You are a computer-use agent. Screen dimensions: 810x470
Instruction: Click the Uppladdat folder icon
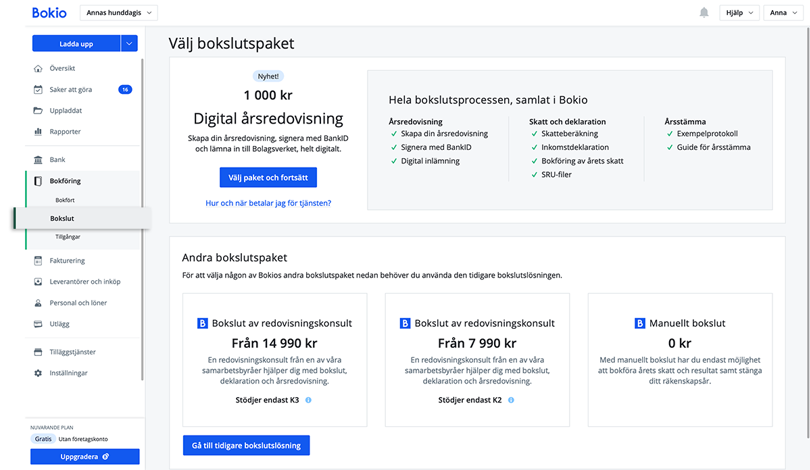pyautogui.click(x=38, y=111)
